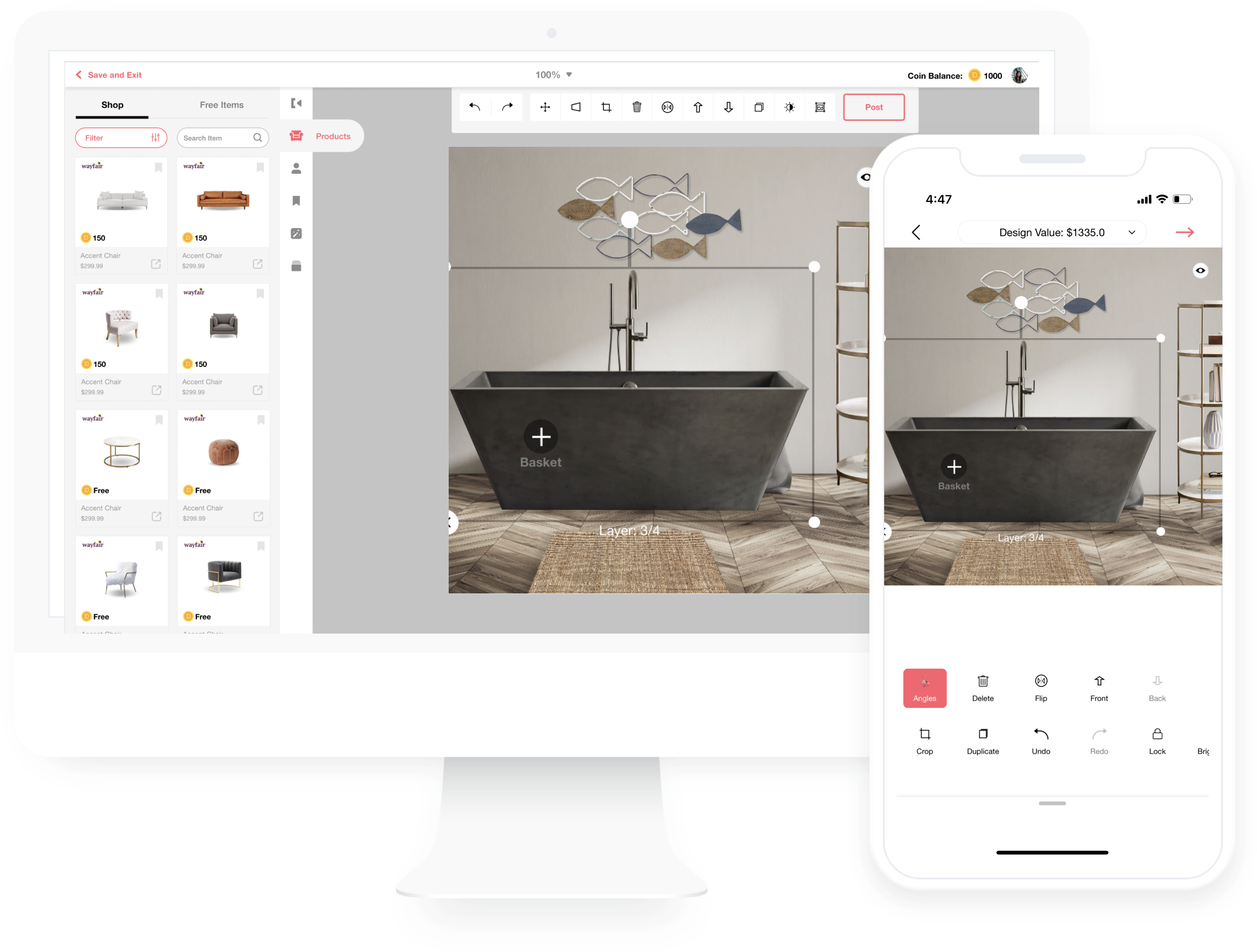
Task: Switch to Shop tab in left panel
Action: pyautogui.click(x=112, y=104)
